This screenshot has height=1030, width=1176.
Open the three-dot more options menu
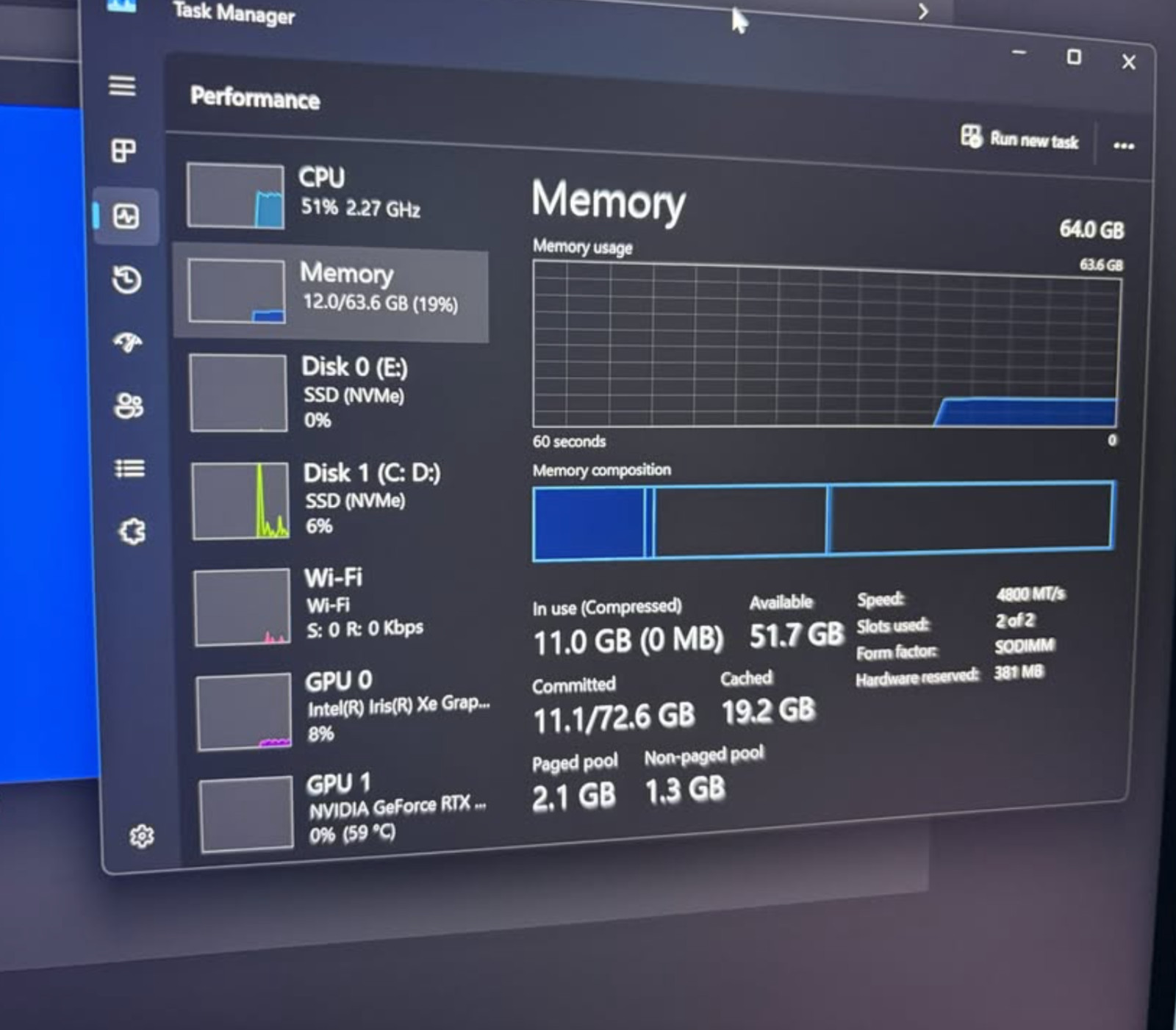(x=1123, y=145)
